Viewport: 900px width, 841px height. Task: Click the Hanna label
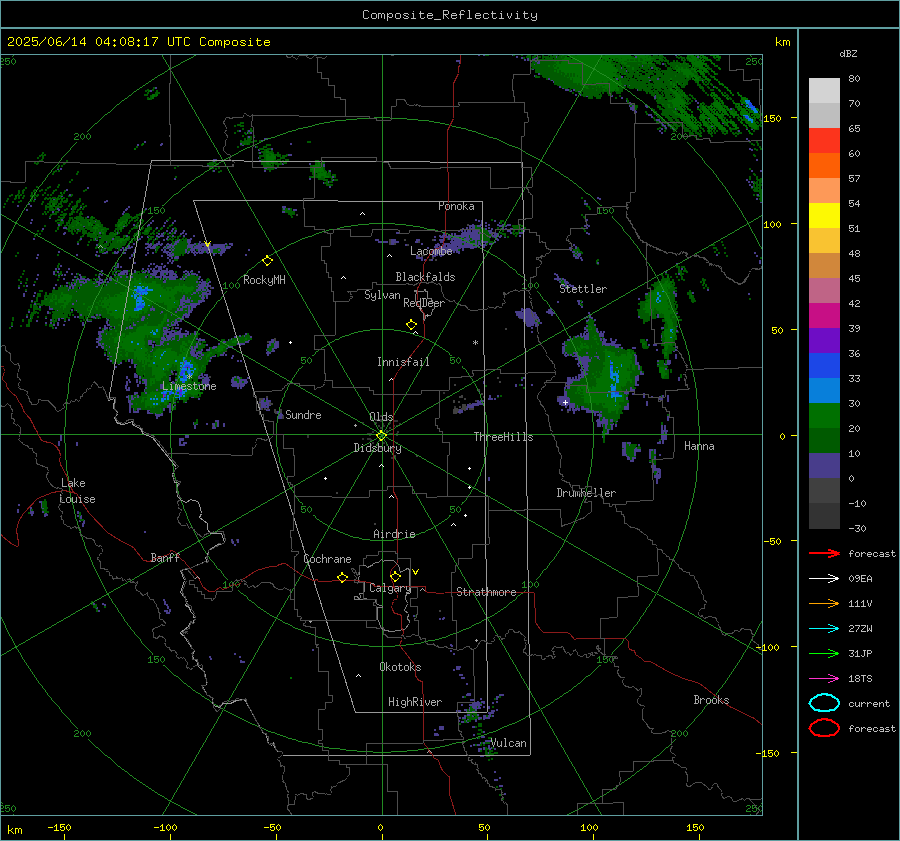(x=699, y=446)
